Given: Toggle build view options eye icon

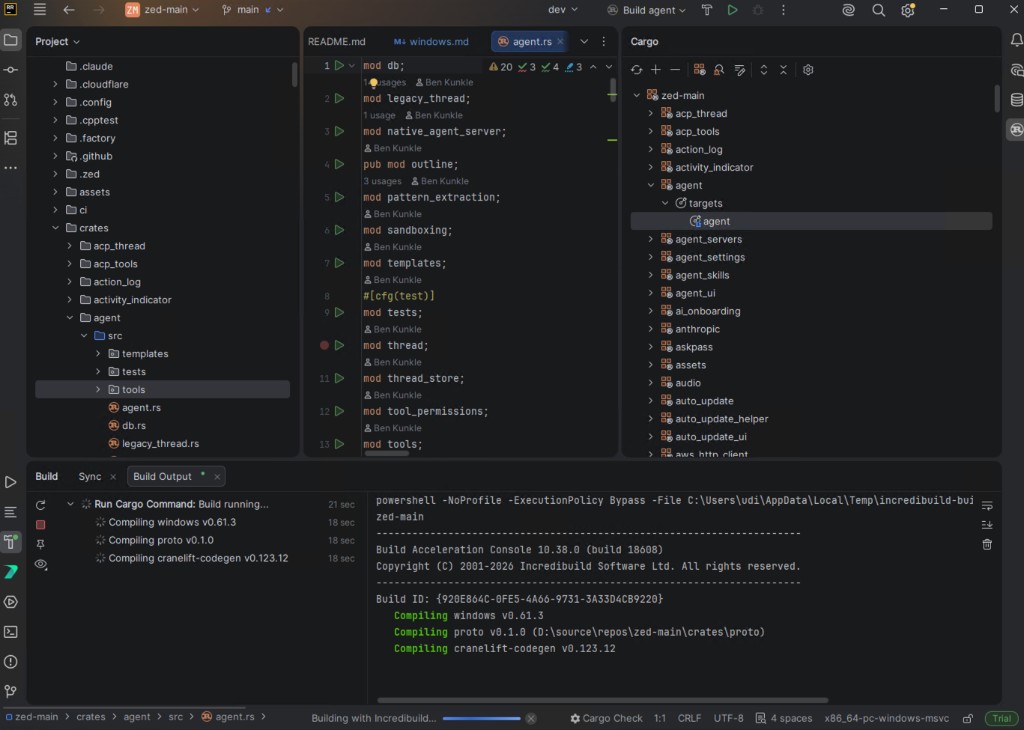Looking at the screenshot, I should tap(40, 564).
